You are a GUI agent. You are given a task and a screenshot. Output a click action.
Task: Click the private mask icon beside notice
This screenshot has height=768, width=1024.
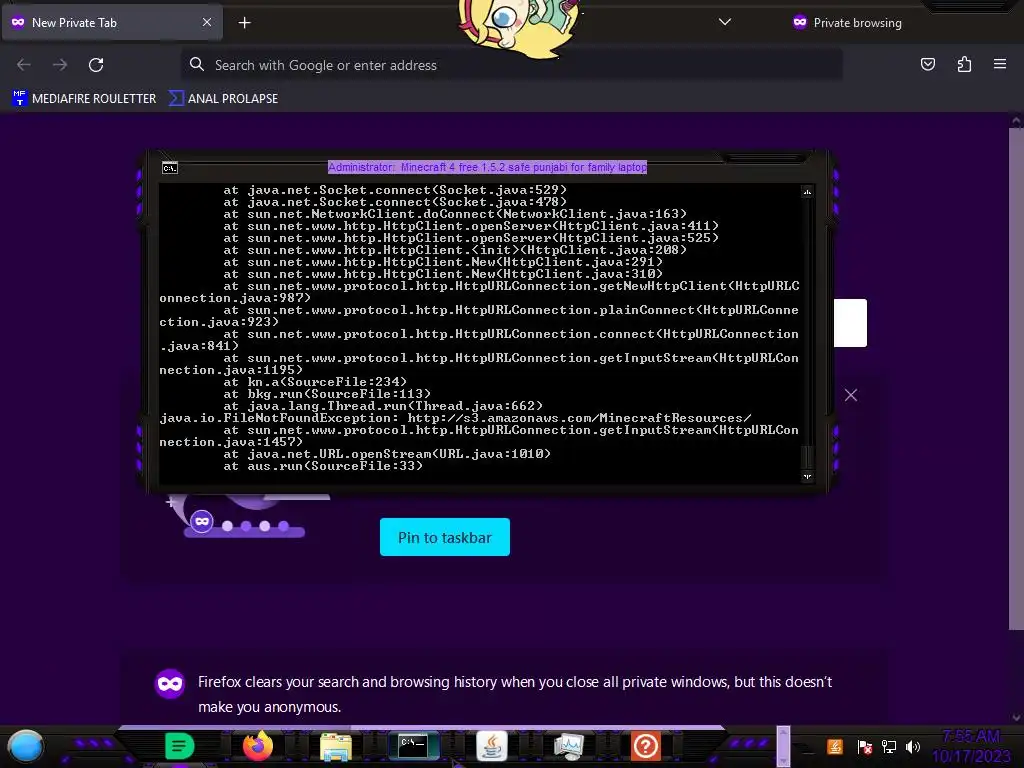pos(170,684)
